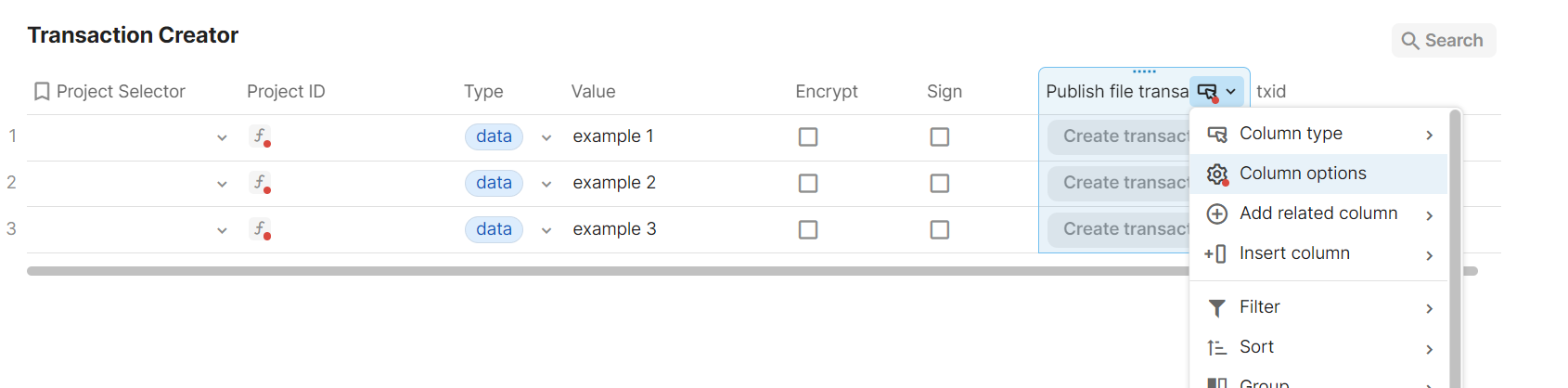Check the Sign checkbox for example 2

[x=940, y=183]
